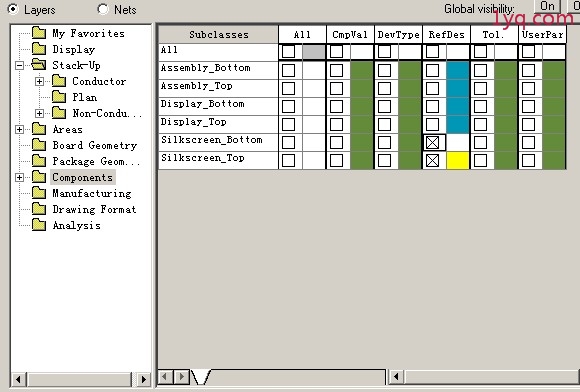
Task: Click the Subclasses column header
Action: pos(219,35)
